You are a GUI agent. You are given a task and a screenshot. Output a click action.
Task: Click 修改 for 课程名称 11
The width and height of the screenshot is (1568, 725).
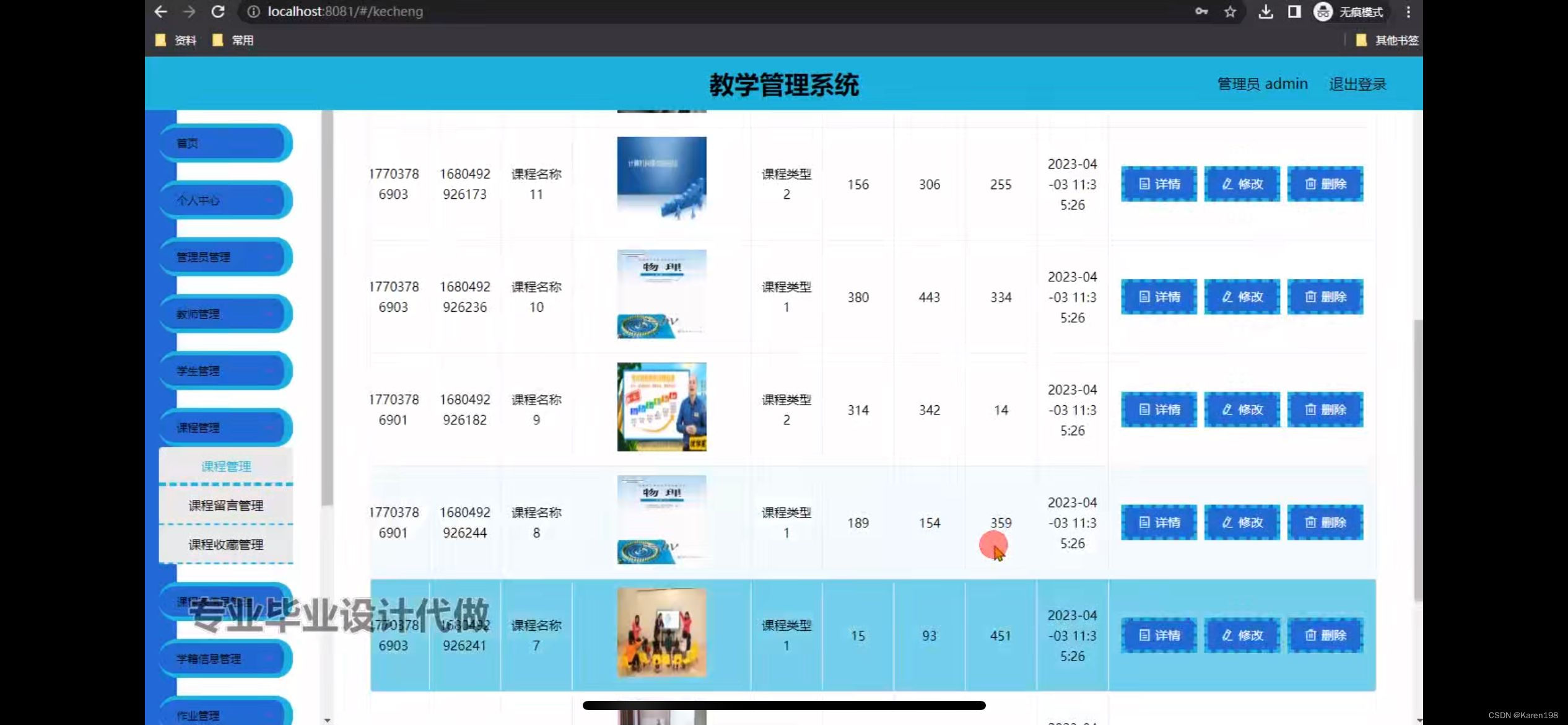tap(1242, 184)
